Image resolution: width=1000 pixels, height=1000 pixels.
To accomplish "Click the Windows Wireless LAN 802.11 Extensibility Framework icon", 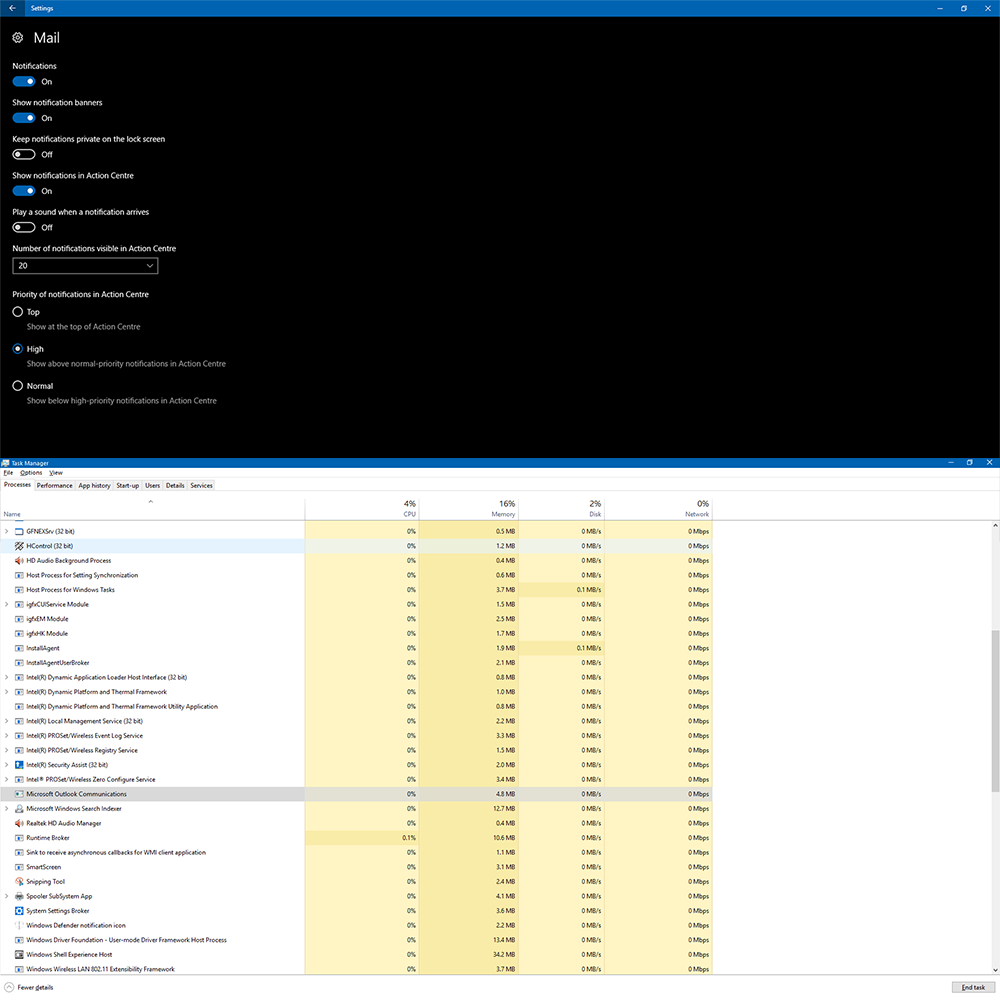I will 19,969.
